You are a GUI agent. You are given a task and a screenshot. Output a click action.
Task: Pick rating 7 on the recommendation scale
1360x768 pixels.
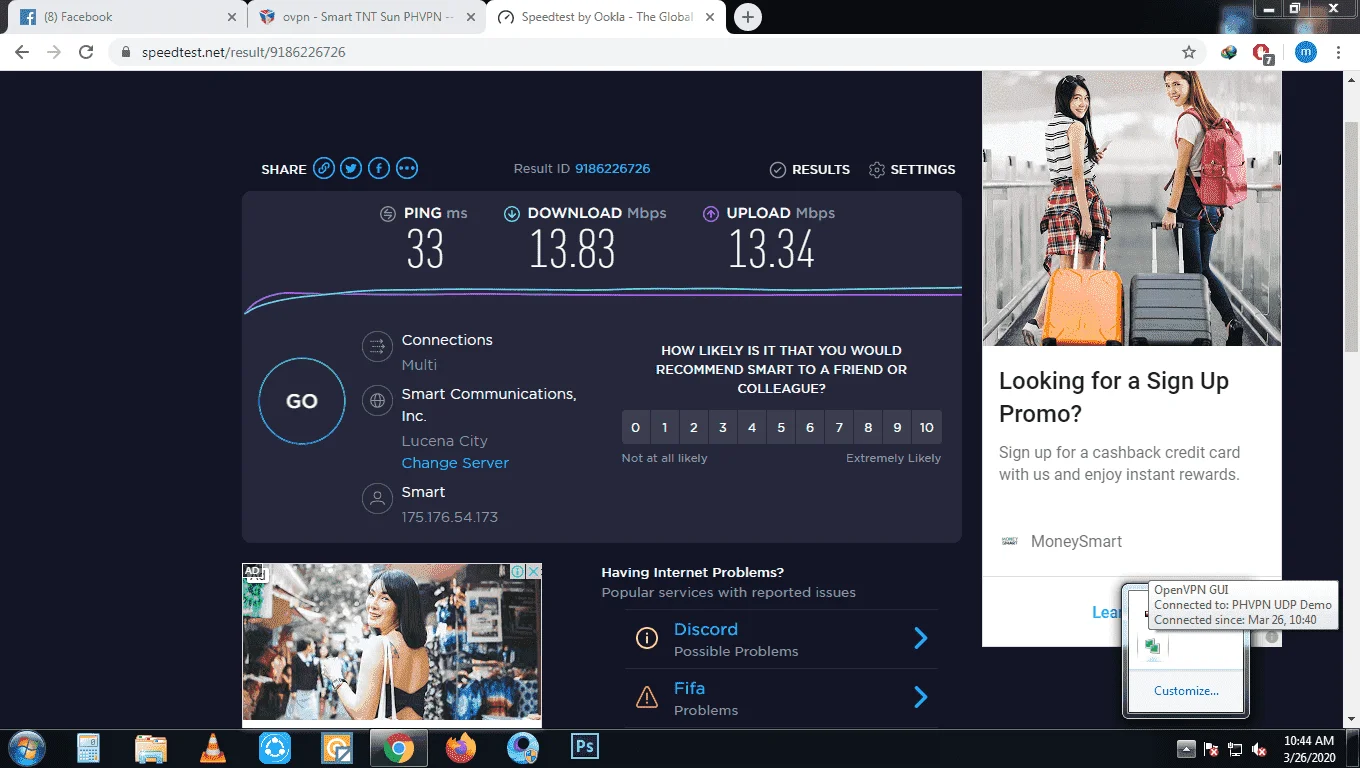point(839,427)
